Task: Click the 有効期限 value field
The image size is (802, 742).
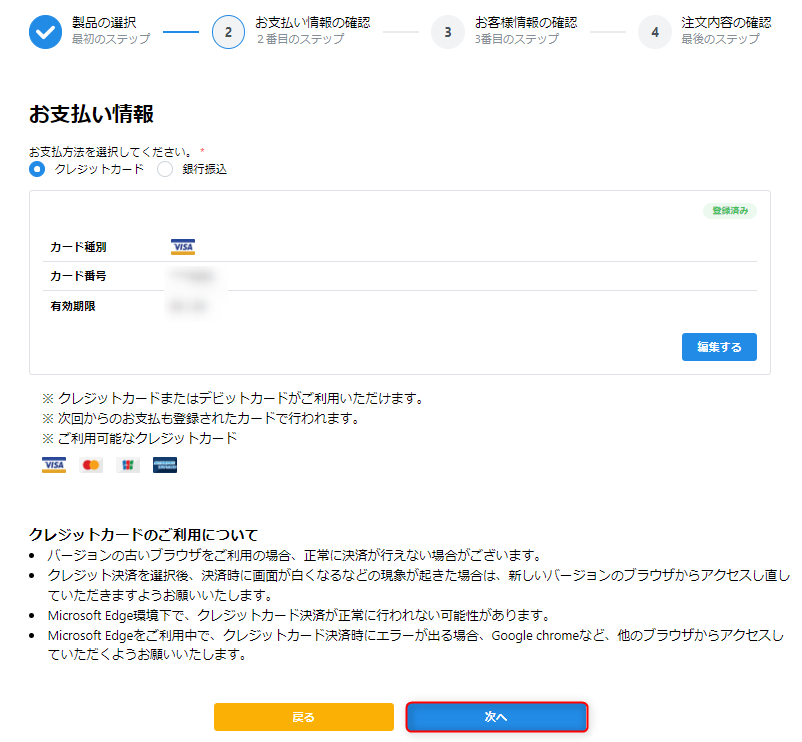Action: point(190,304)
